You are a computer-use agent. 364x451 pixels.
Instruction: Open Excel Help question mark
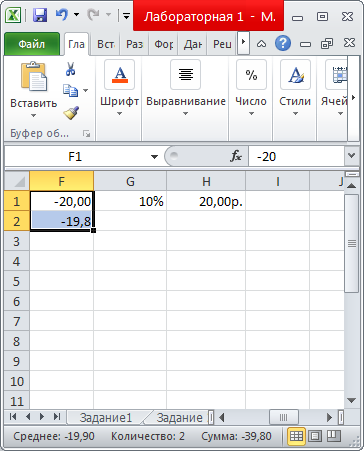pos(283,43)
